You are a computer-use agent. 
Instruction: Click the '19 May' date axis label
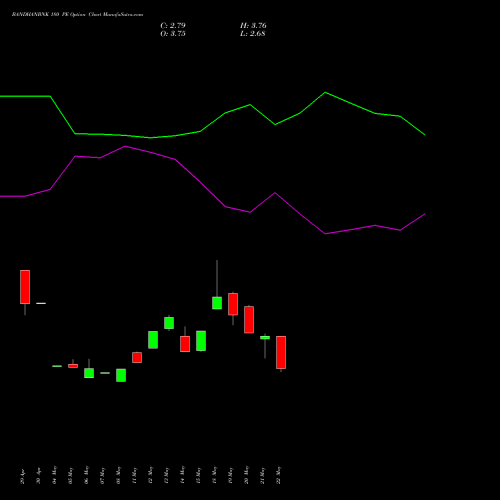click(231, 475)
